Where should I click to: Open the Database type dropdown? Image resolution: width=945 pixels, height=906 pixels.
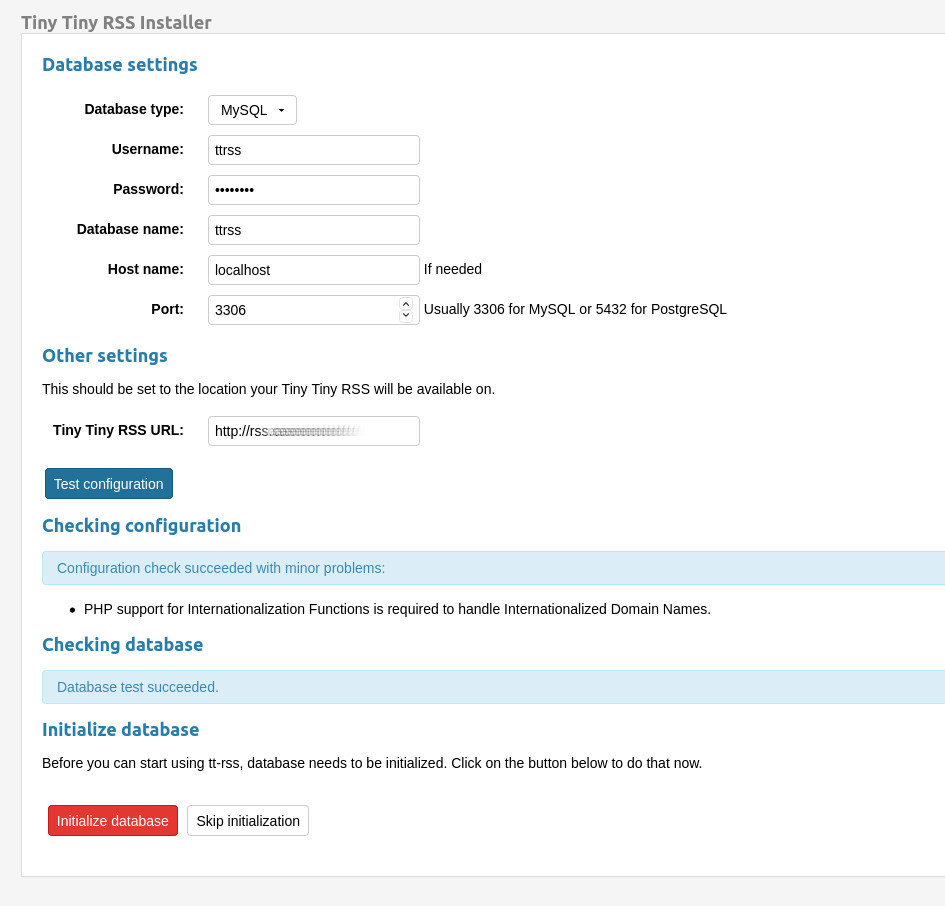(x=251, y=110)
